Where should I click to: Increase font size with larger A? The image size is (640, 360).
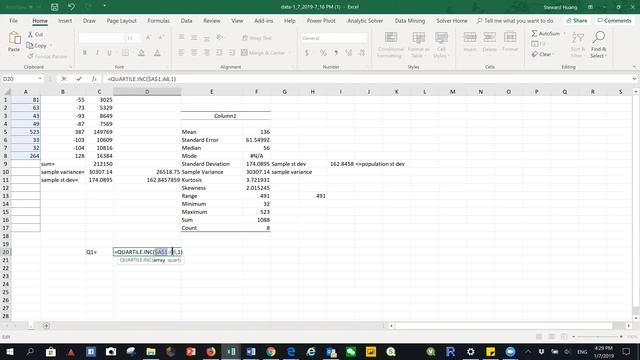(x=148, y=38)
